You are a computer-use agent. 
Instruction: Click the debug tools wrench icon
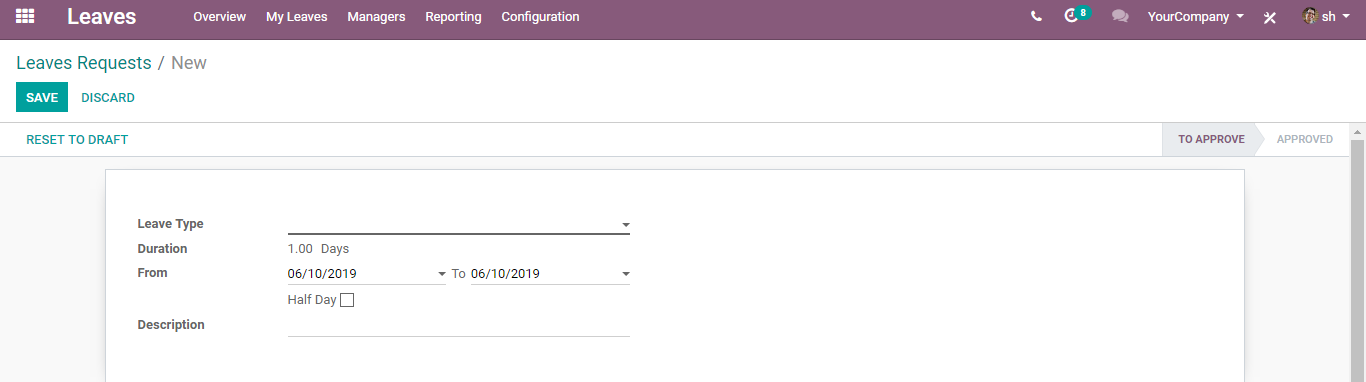1270,17
